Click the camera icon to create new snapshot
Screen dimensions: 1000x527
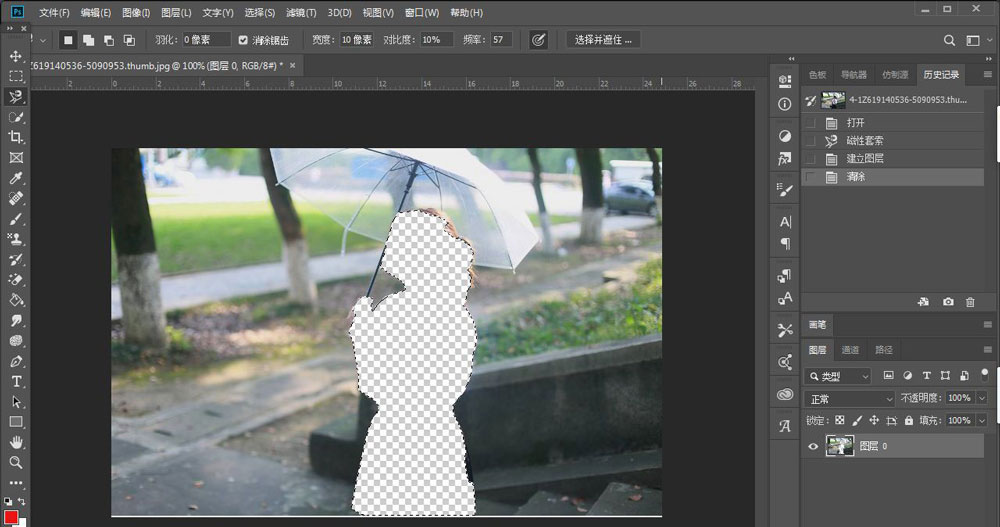947,302
